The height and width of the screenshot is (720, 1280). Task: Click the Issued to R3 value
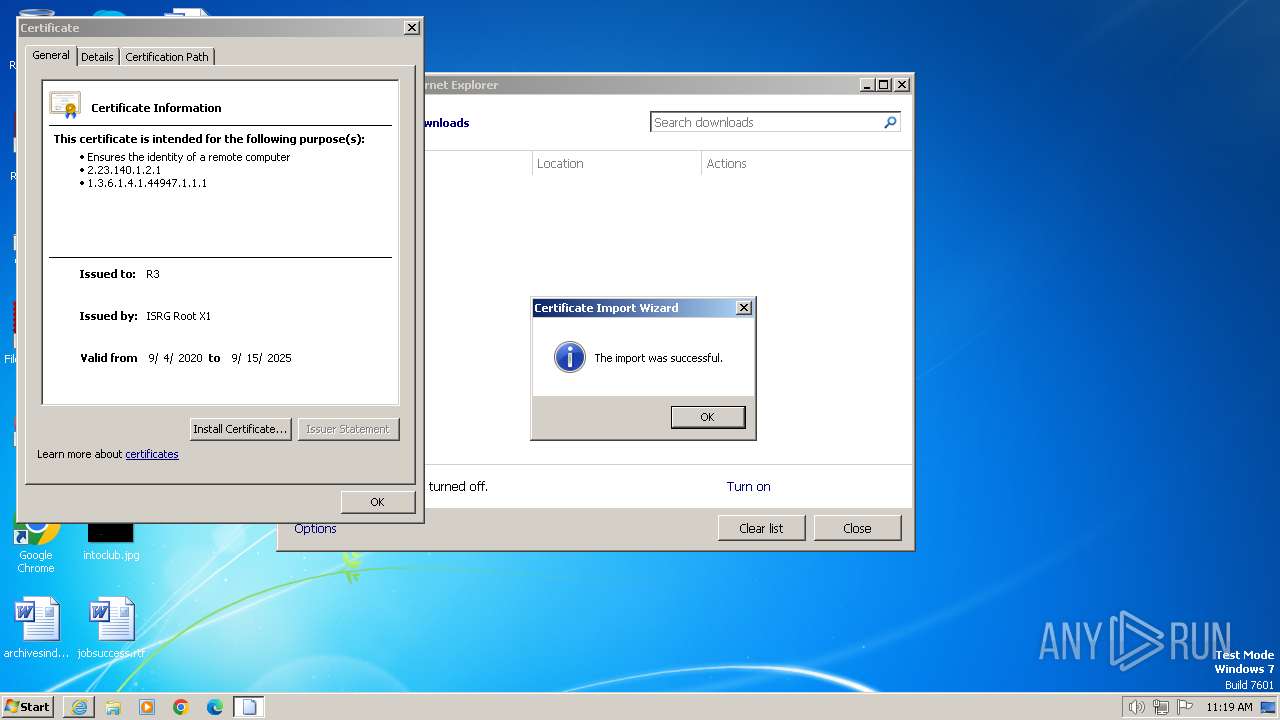point(153,274)
